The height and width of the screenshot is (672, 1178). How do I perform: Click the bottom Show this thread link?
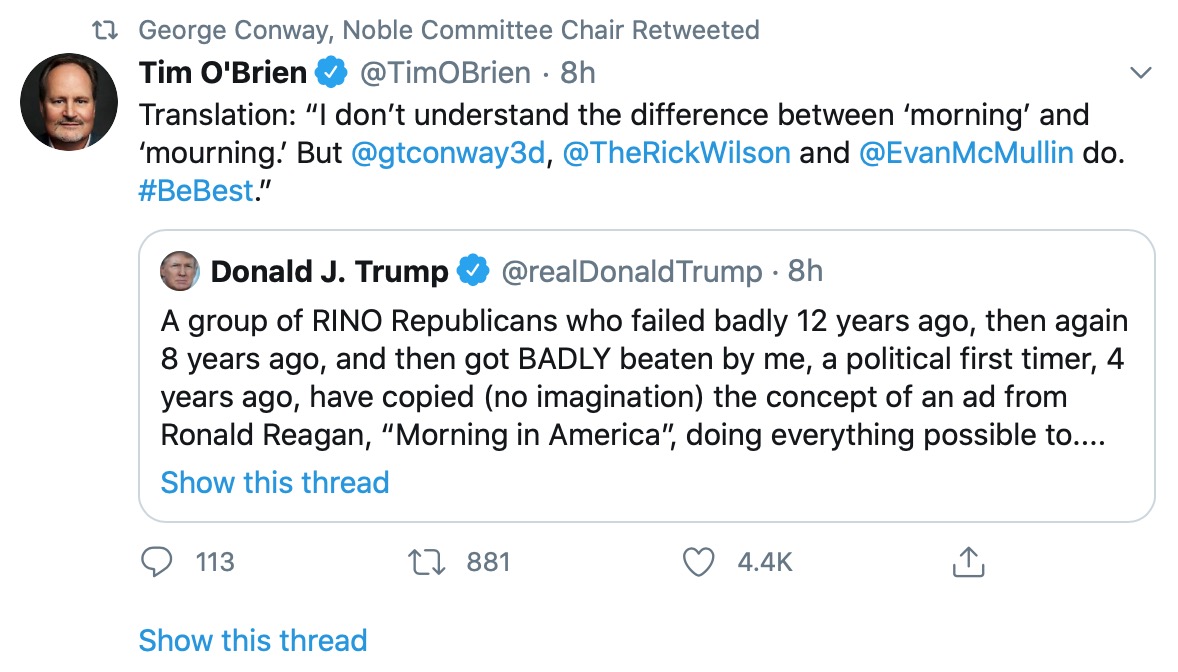[x=252, y=640]
